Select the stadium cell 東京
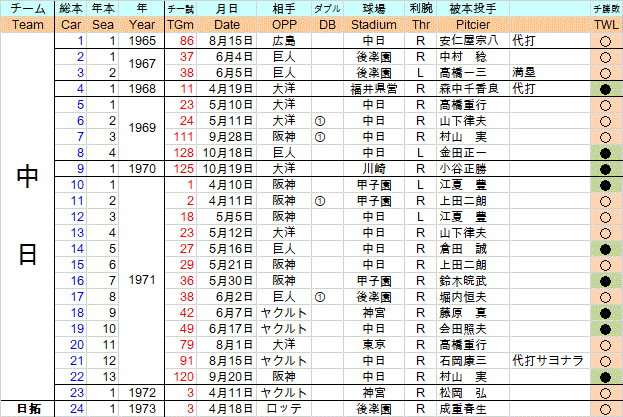The height and width of the screenshot is (417, 623). (x=373, y=345)
